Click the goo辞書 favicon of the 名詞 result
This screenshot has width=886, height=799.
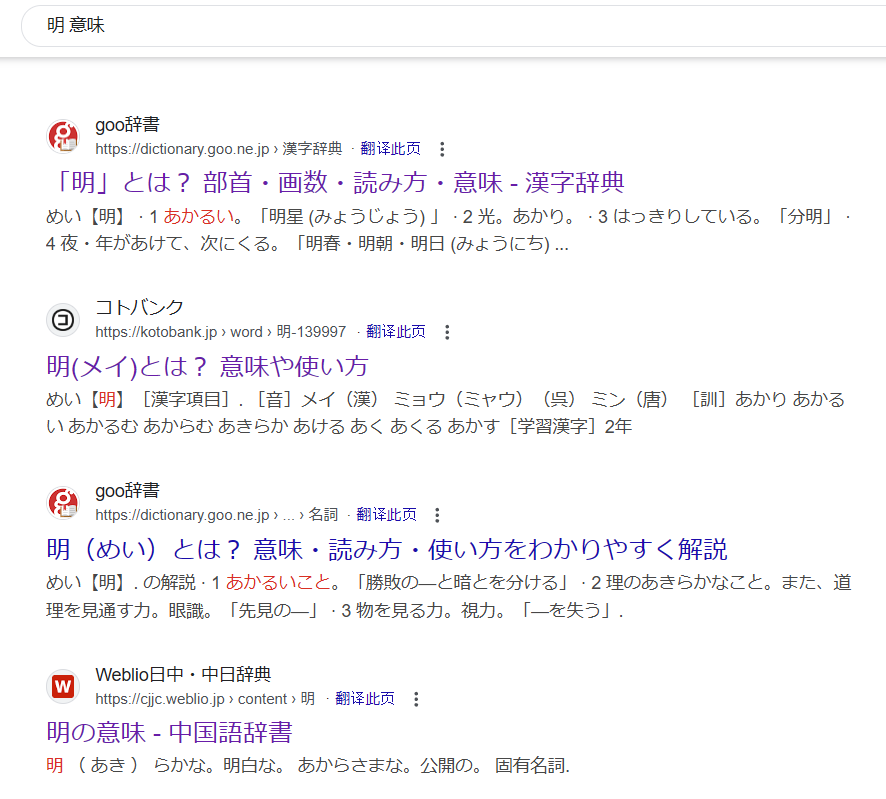63,502
